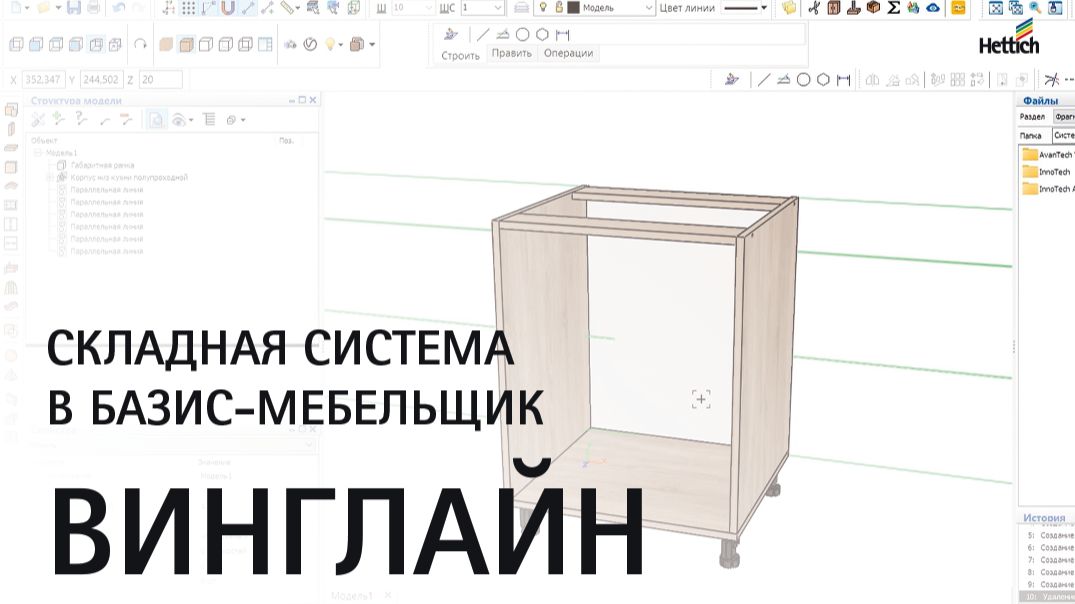Click the Z coordinate field
This screenshot has height=604, width=1075.
tap(160, 80)
